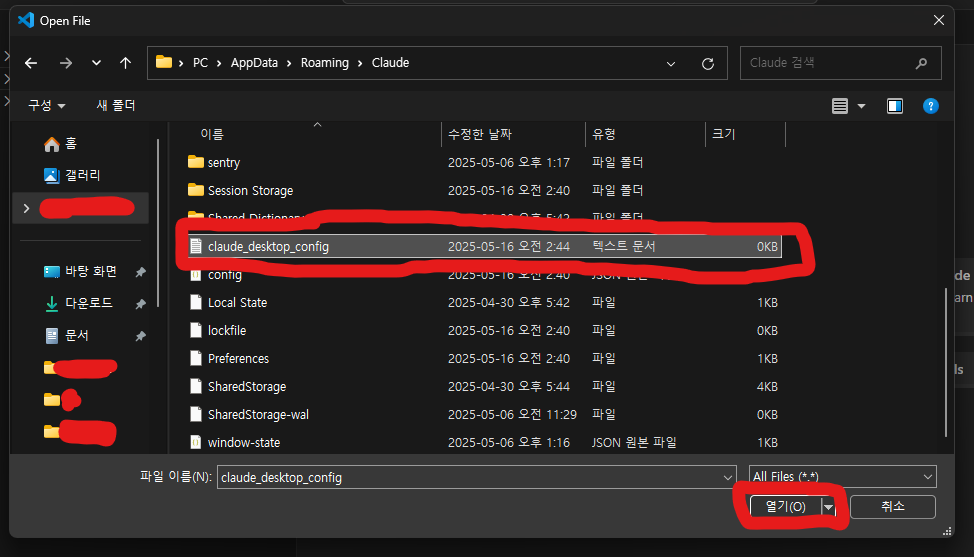Select Claude in the breadcrumb path

pyautogui.click(x=390, y=63)
